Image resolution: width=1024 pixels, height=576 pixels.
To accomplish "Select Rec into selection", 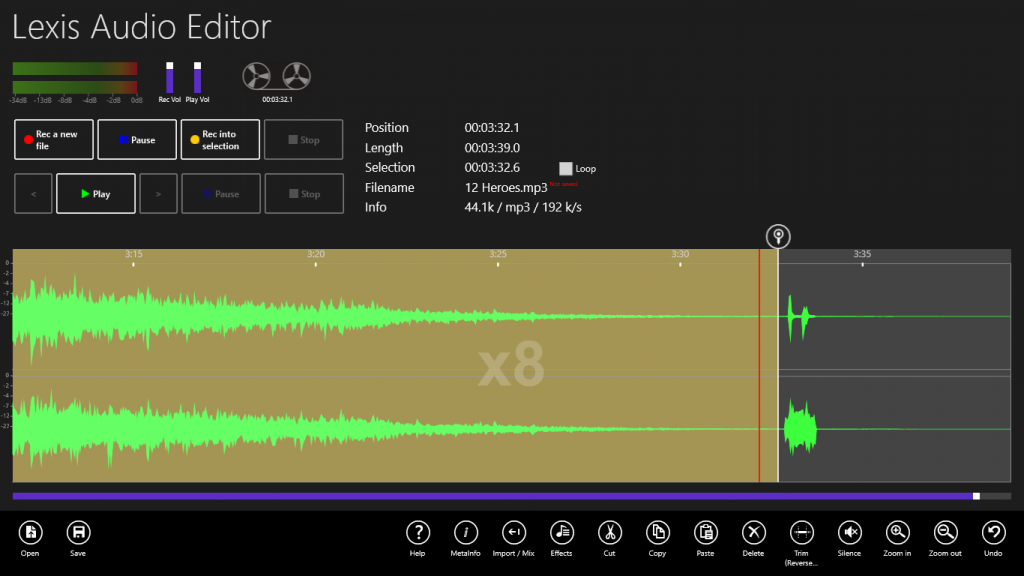I will [x=219, y=139].
